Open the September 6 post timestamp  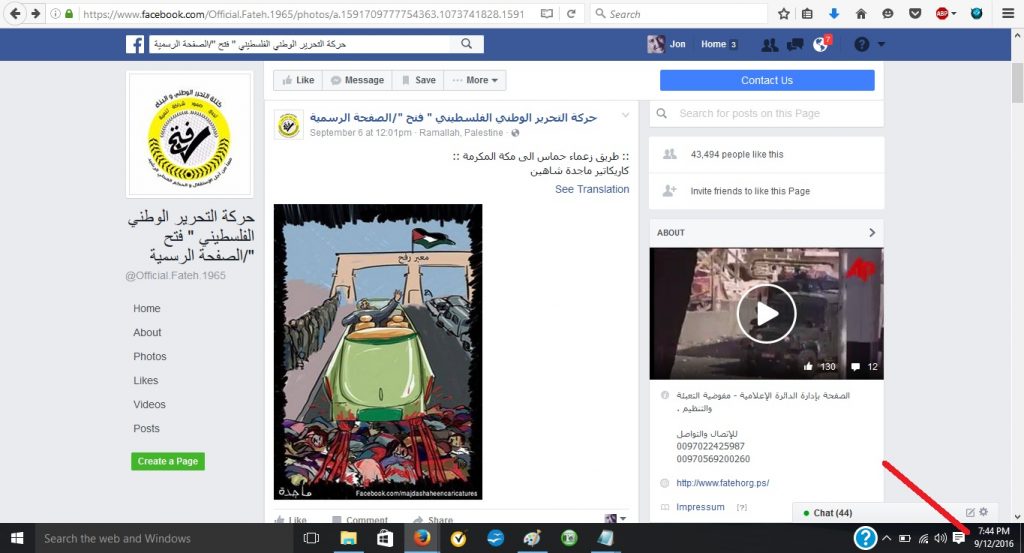360,133
